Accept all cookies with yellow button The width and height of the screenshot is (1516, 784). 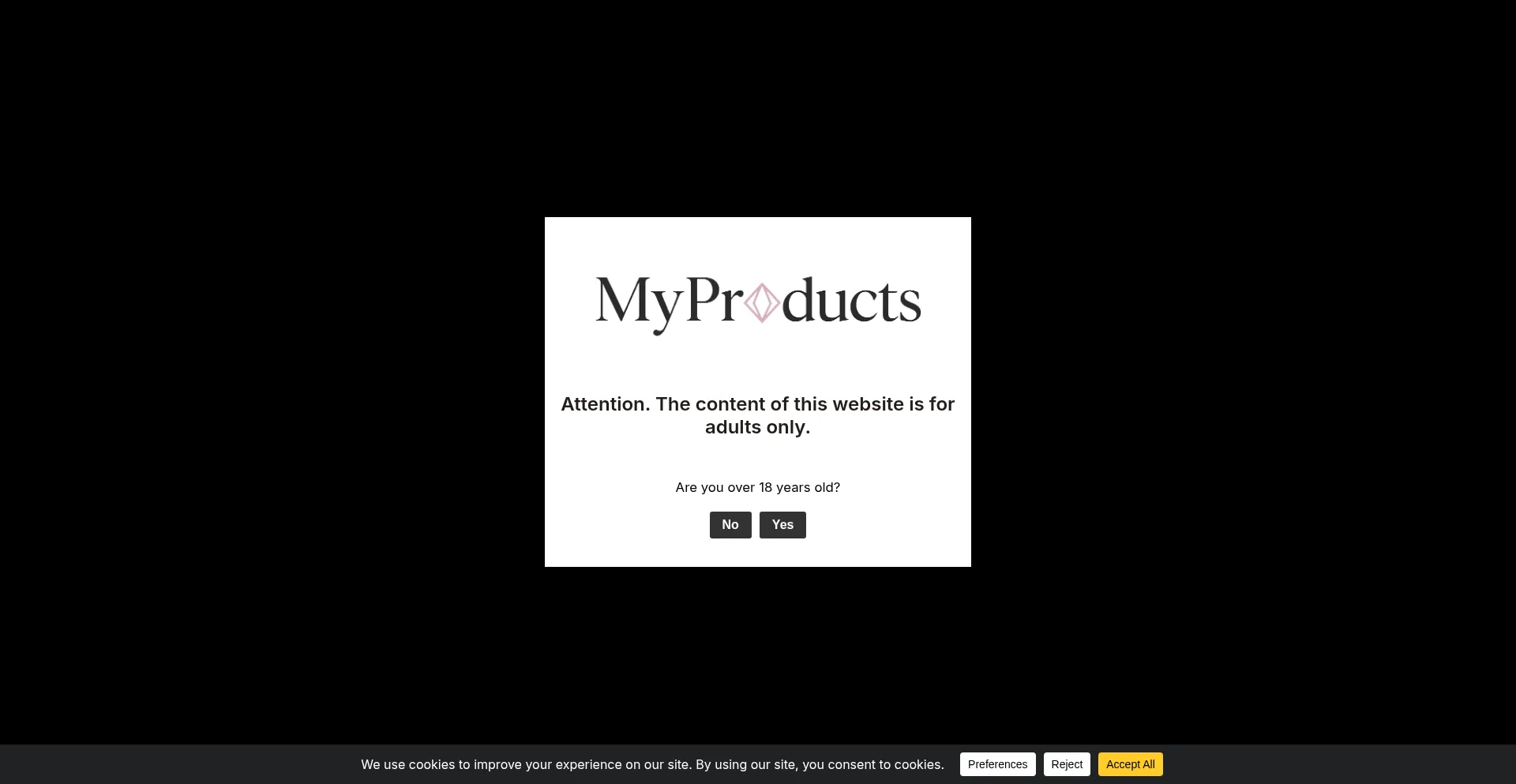point(1130,764)
